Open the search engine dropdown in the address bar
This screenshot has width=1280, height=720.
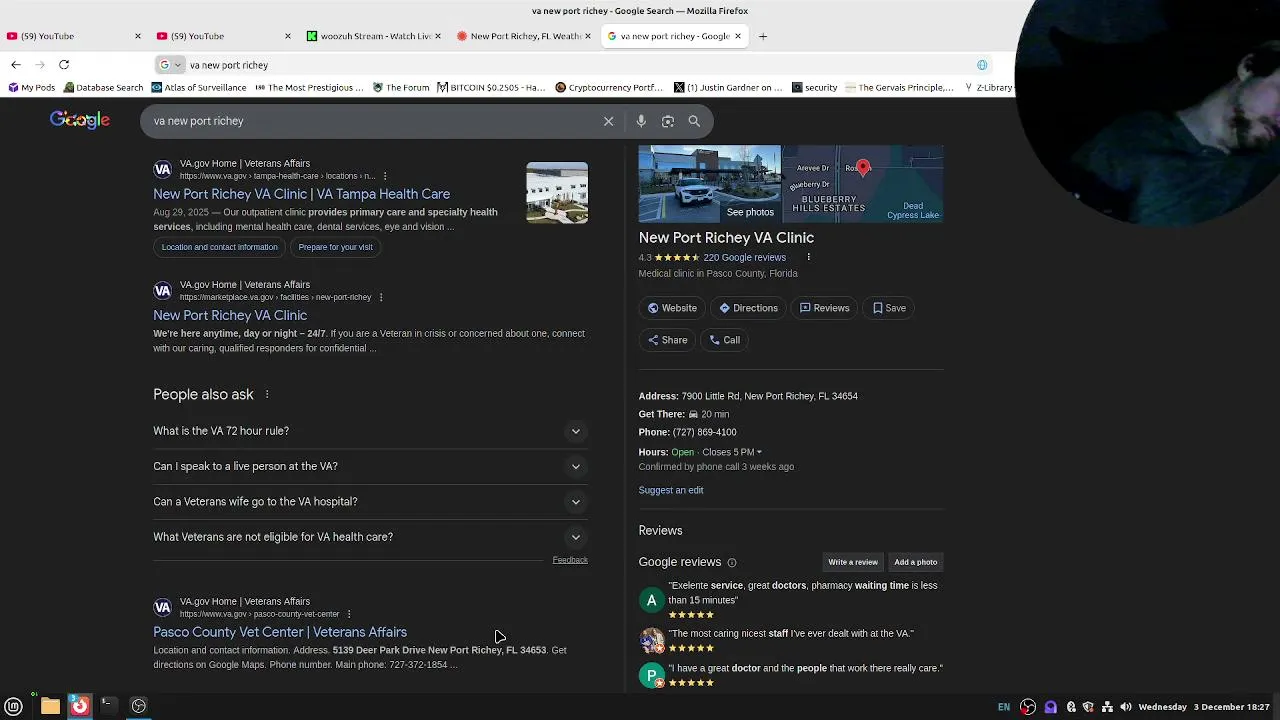pyautogui.click(x=171, y=65)
